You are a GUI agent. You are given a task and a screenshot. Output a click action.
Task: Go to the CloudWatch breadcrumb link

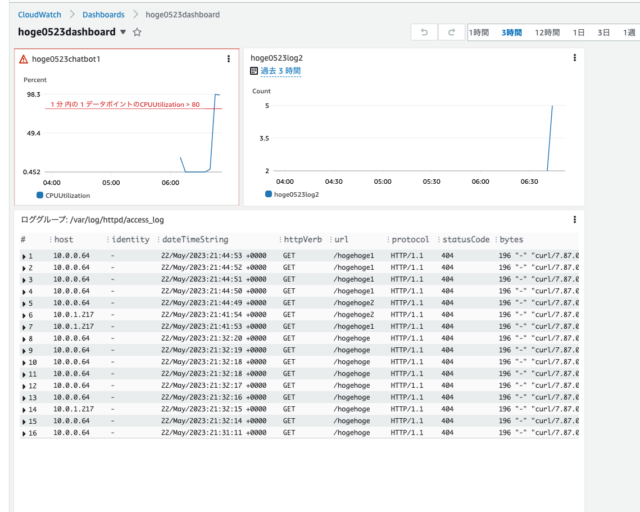(x=40, y=15)
